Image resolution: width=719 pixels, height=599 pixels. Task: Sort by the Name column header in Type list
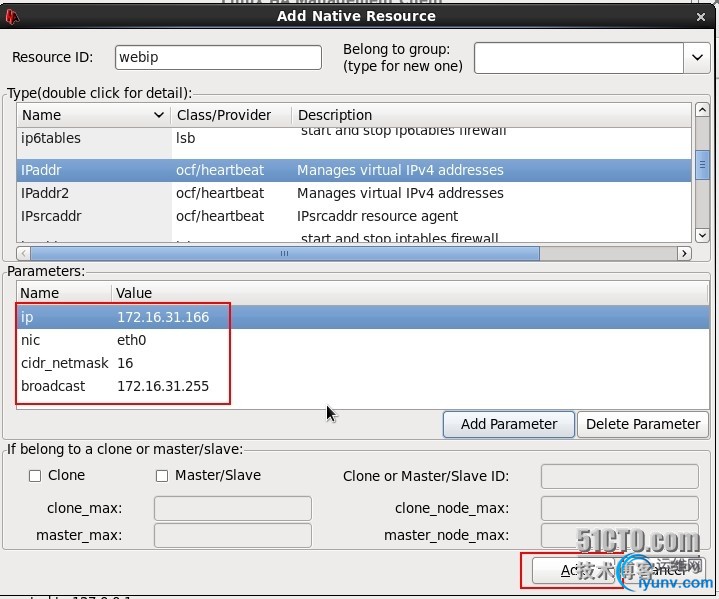93,115
